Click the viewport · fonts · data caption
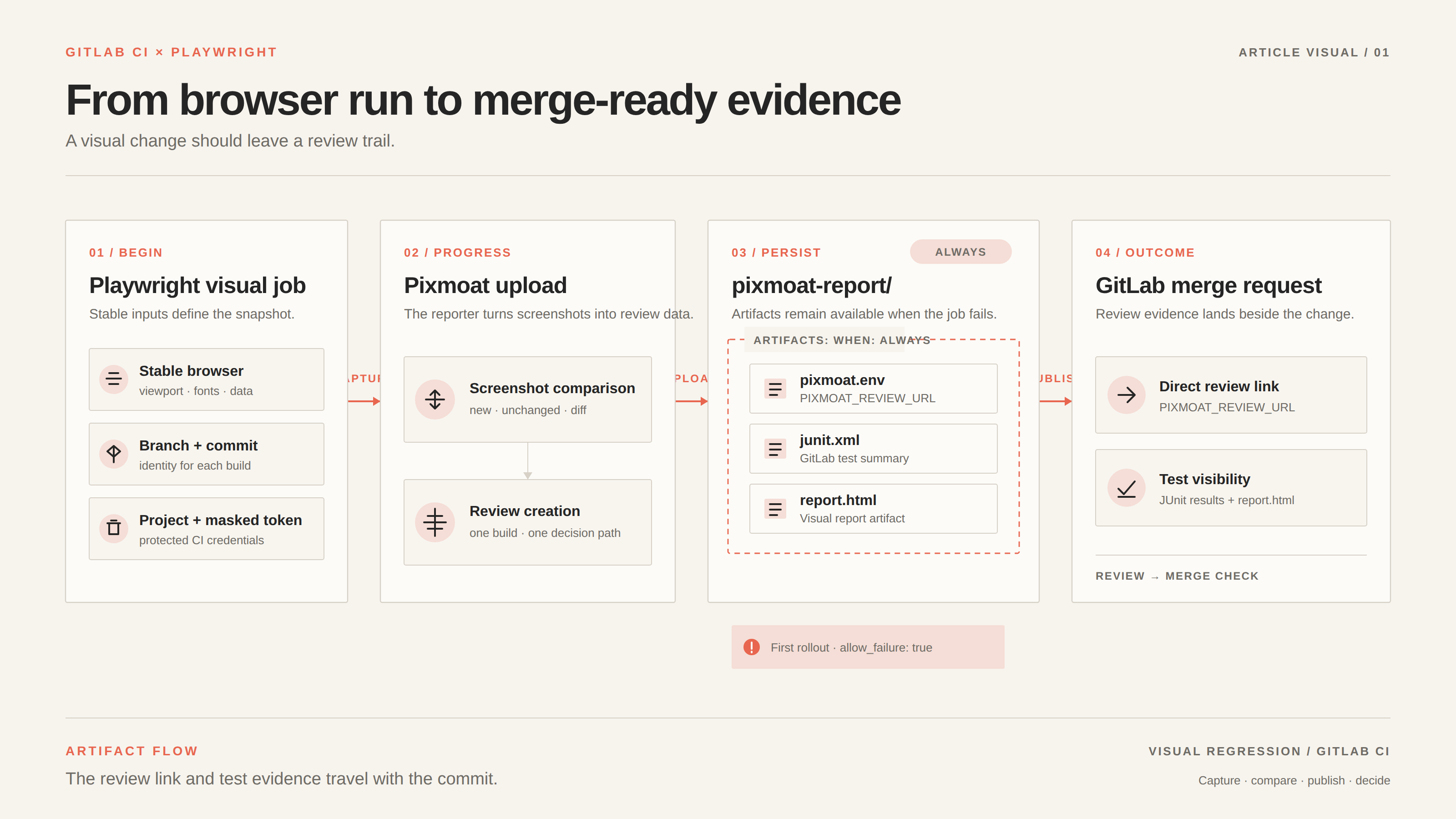 click(196, 391)
